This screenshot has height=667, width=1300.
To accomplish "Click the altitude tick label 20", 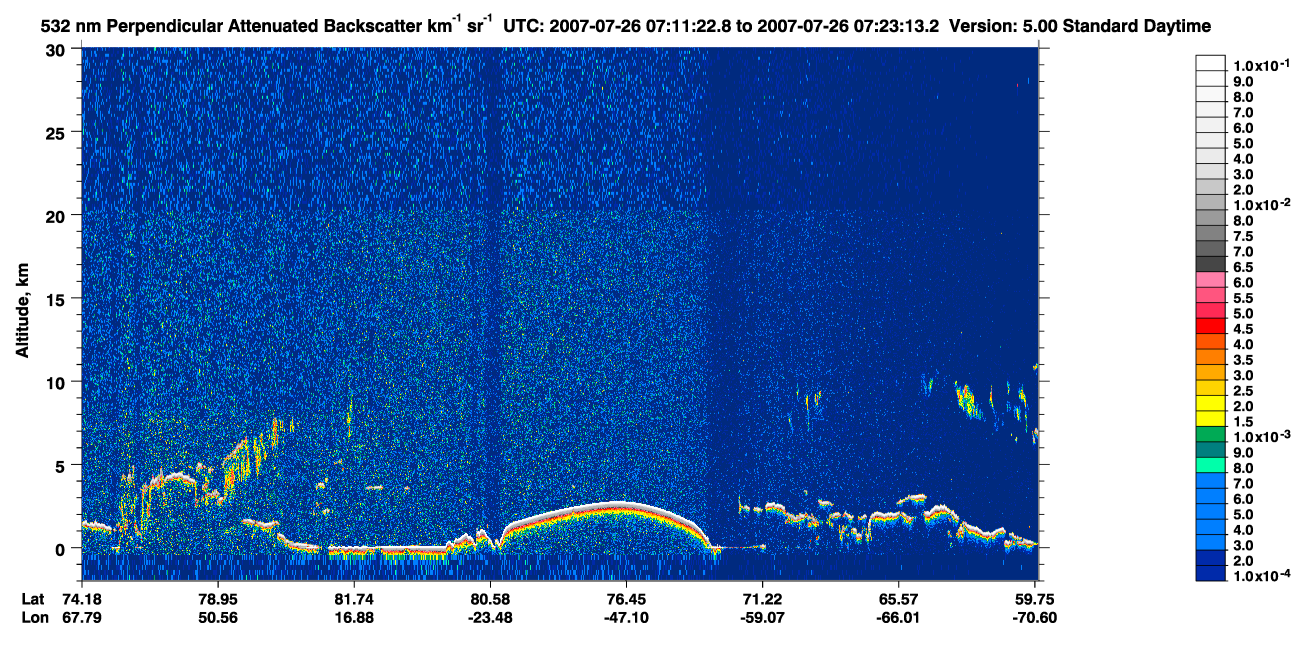I will pyautogui.click(x=57, y=216).
